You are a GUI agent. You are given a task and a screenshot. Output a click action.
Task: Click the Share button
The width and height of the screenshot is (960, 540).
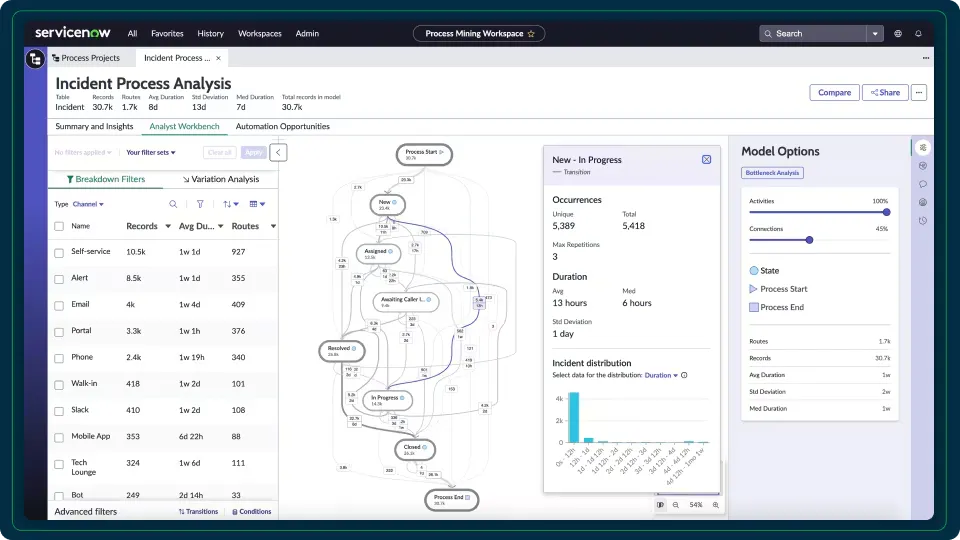click(885, 92)
